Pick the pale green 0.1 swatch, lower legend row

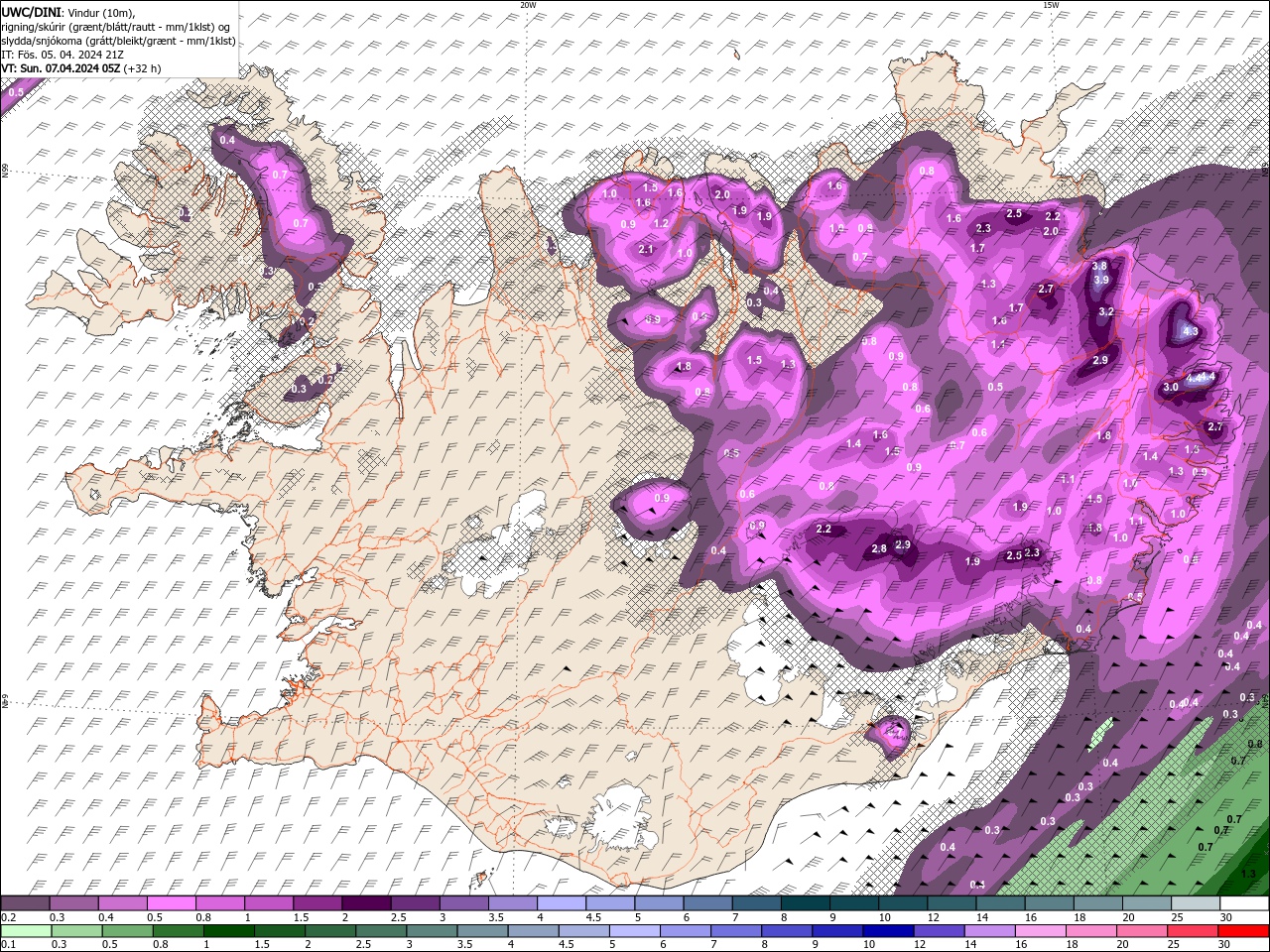[26, 930]
